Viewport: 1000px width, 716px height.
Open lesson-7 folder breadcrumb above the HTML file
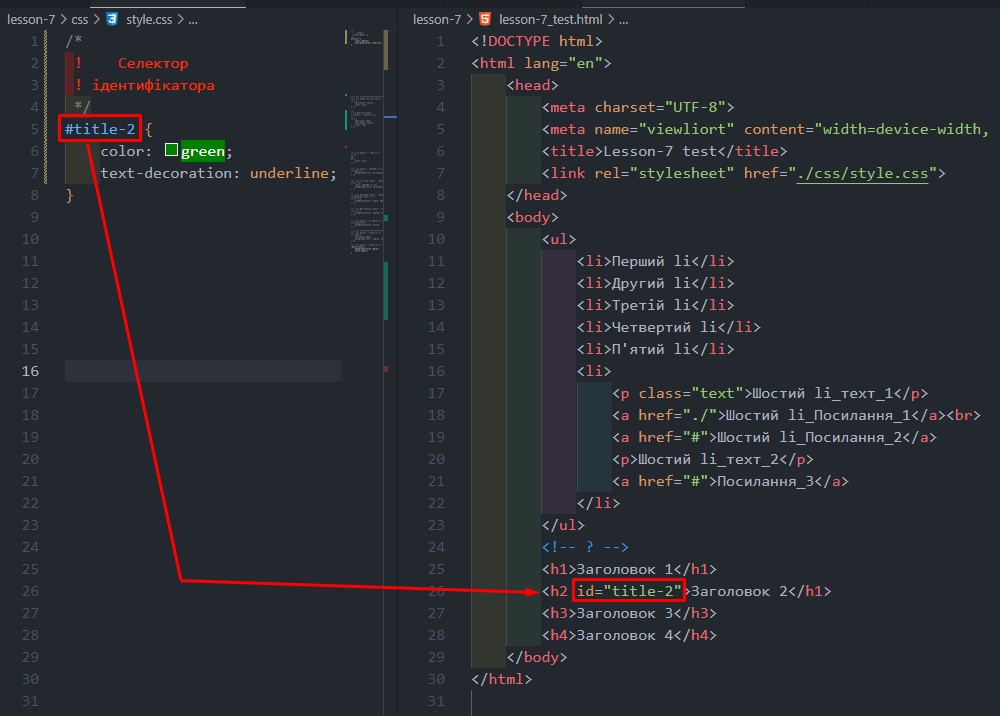437,20
